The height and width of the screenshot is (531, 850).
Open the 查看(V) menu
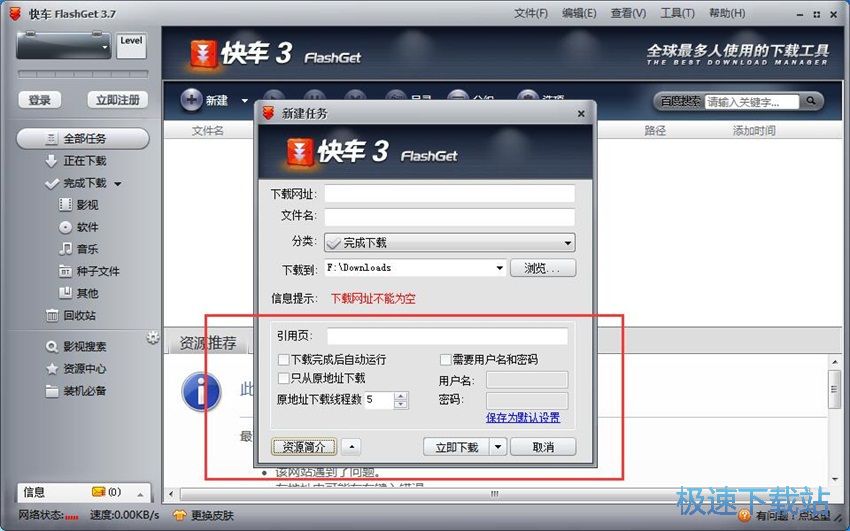(x=628, y=13)
